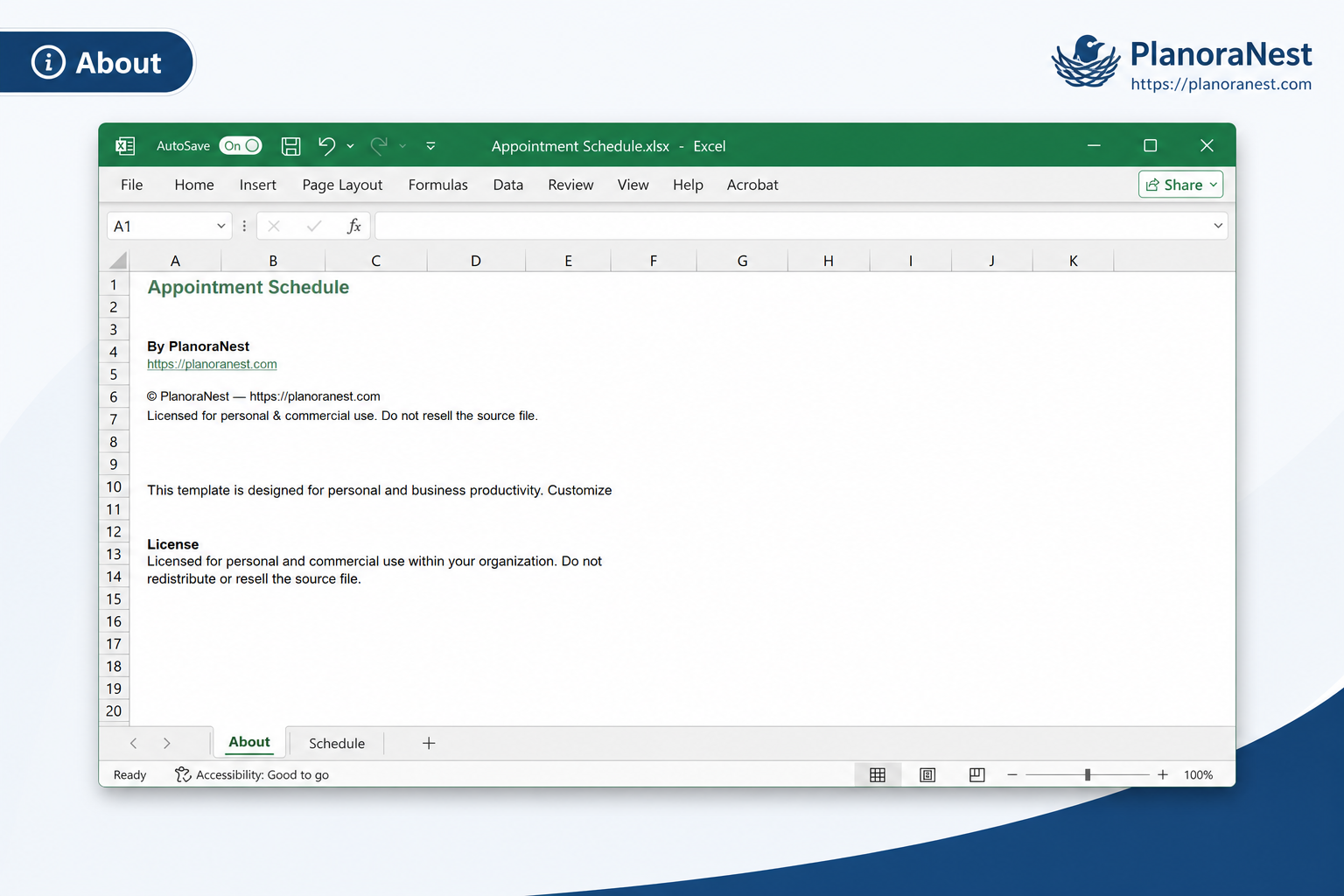Select column A header
The height and width of the screenshot is (896, 1344).
[175, 261]
